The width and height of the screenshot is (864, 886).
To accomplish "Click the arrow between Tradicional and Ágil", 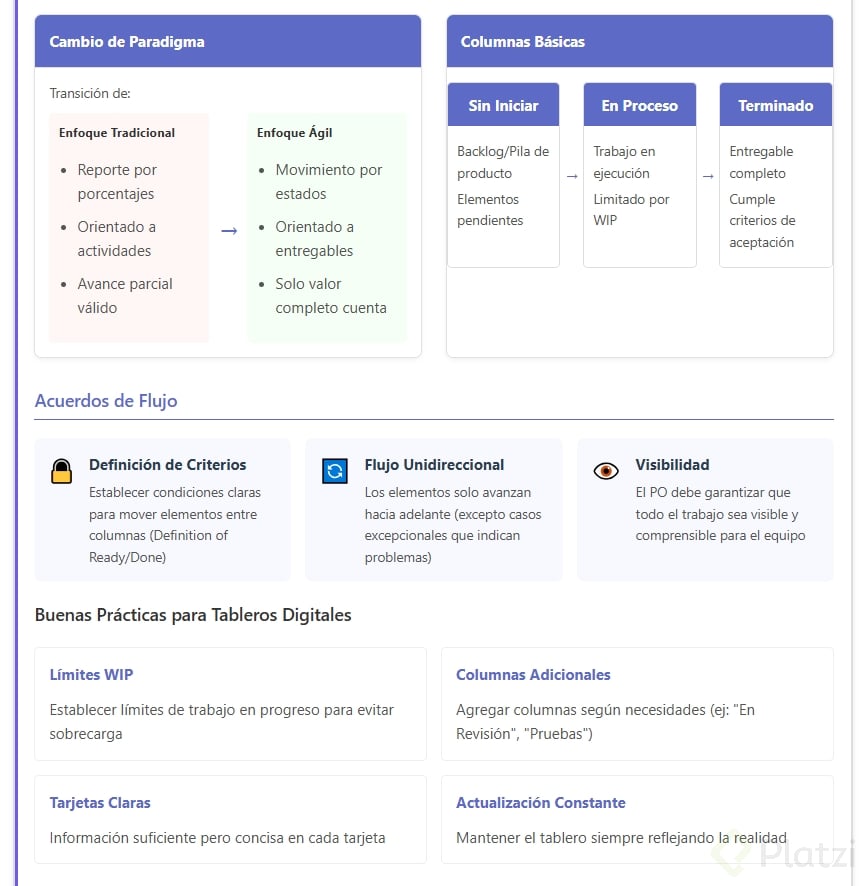I will [229, 231].
